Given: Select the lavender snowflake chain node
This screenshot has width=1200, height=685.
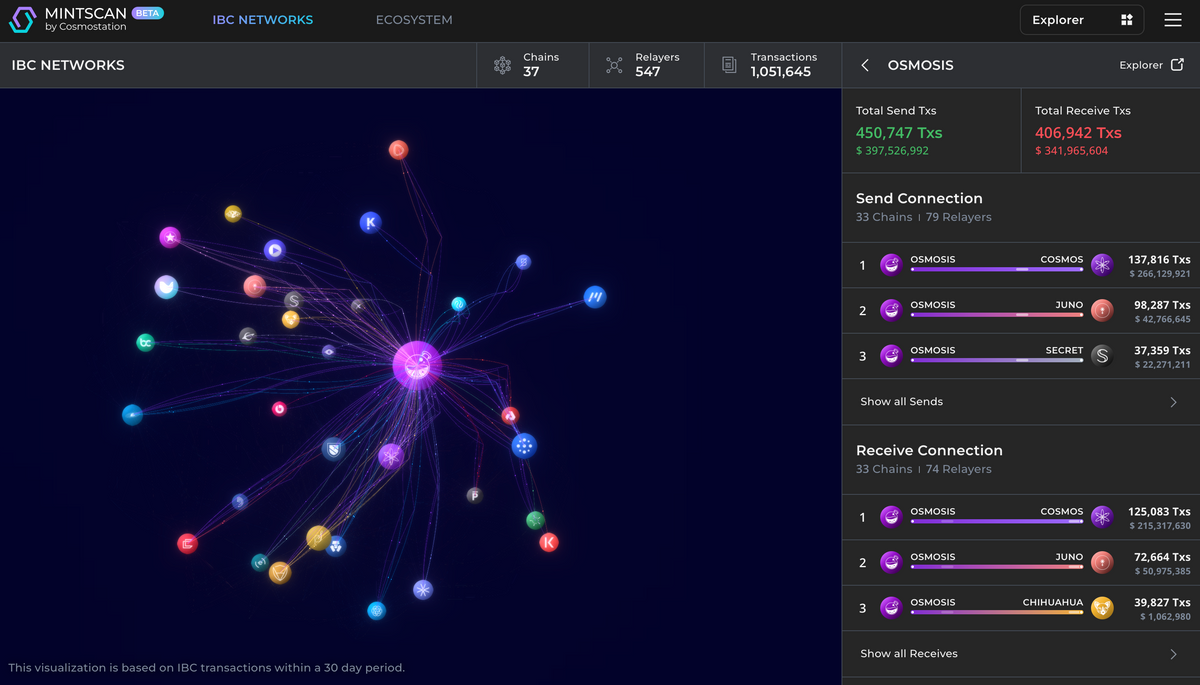Looking at the screenshot, I should click(423, 590).
